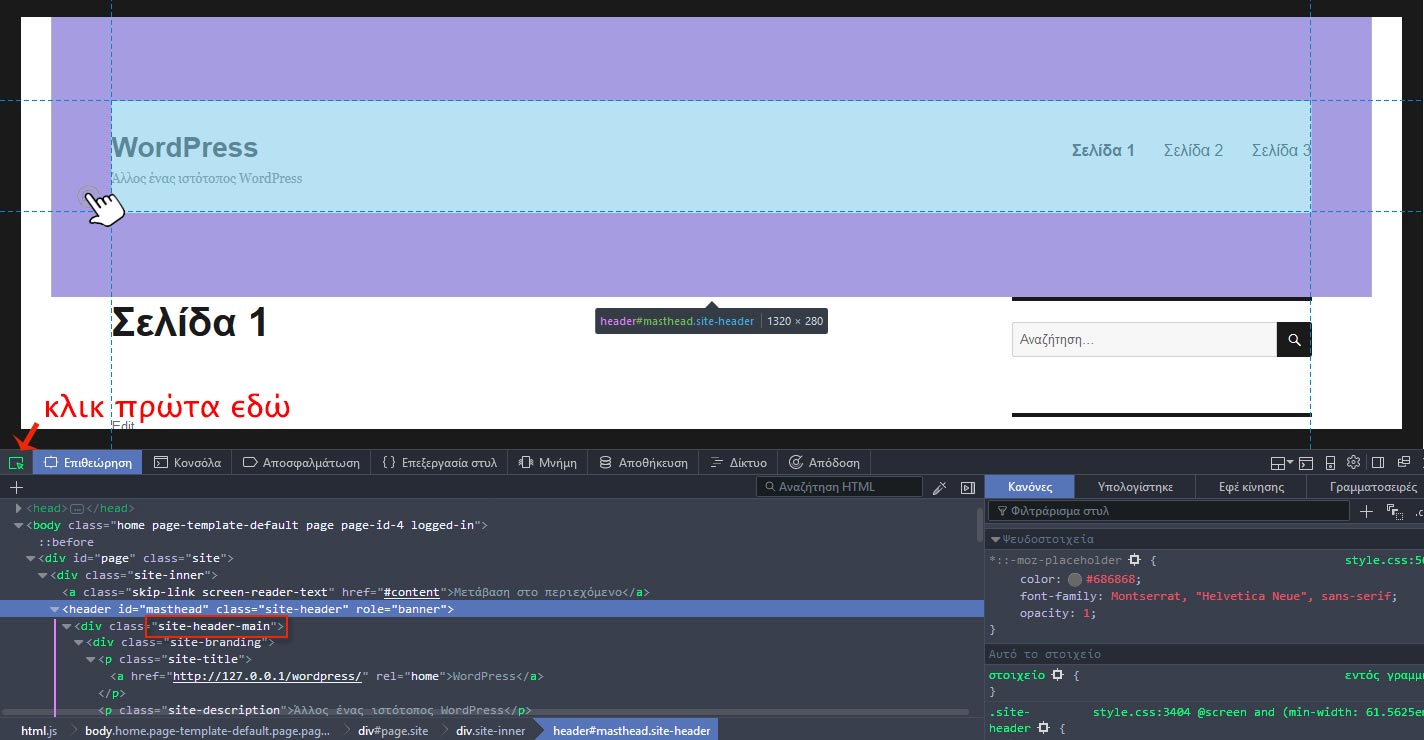Add a new CSS rule
The width and height of the screenshot is (1424, 740).
tap(1367, 511)
